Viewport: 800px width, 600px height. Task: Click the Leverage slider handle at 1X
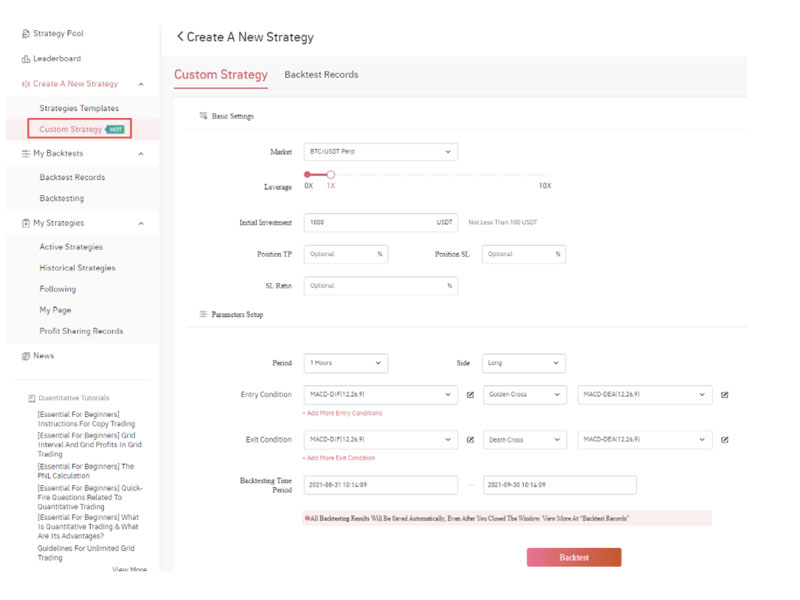point(331,174)
